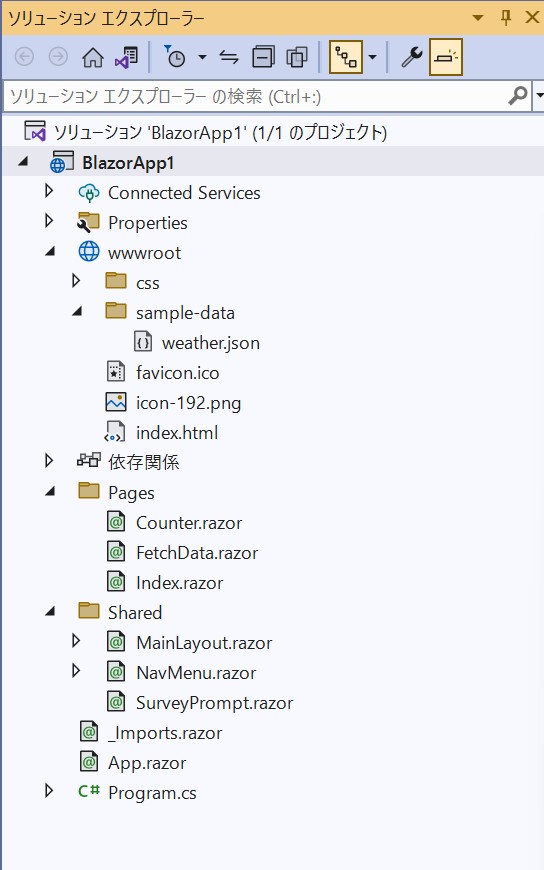Open dropdown arrow next to clock filter
Viewport: 544px width, 870px height.
point(203,57)
